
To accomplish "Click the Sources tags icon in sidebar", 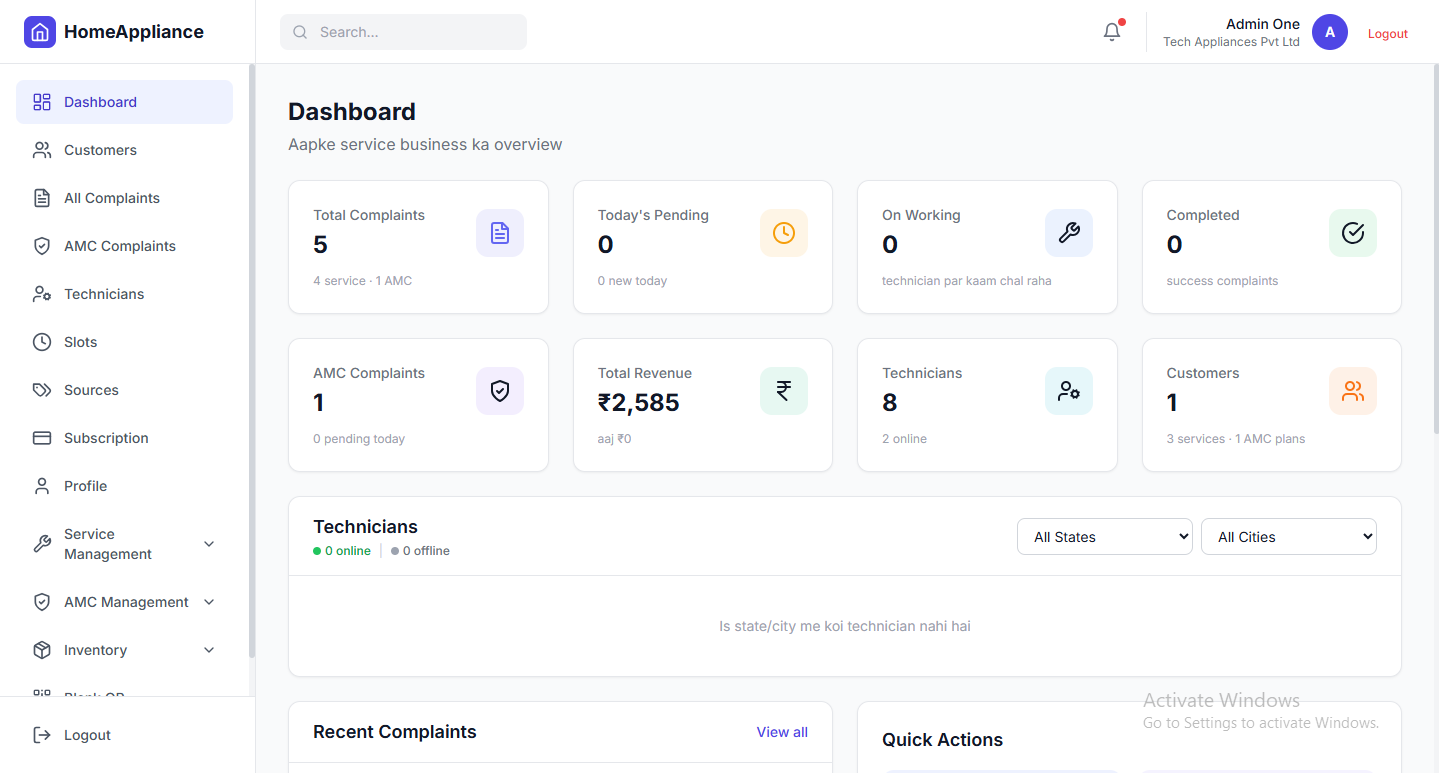I will 42,390.
